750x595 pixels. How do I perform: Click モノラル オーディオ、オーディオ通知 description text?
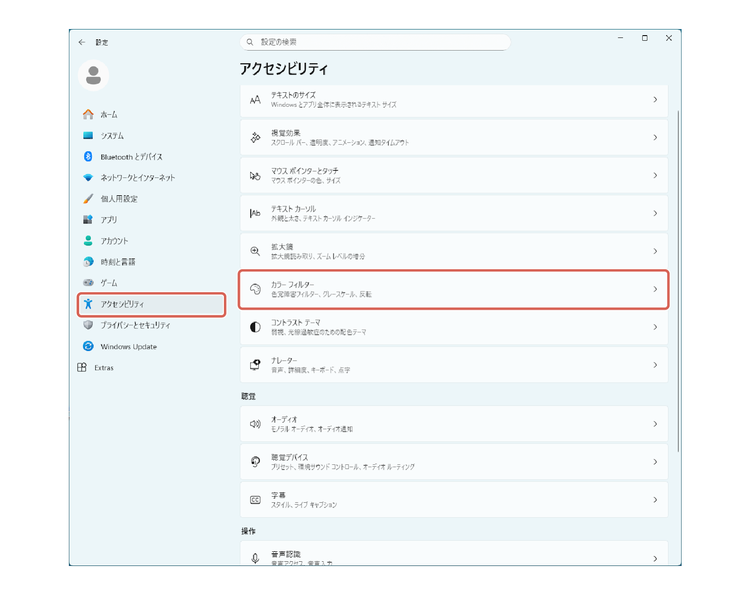tap(312, 429)
